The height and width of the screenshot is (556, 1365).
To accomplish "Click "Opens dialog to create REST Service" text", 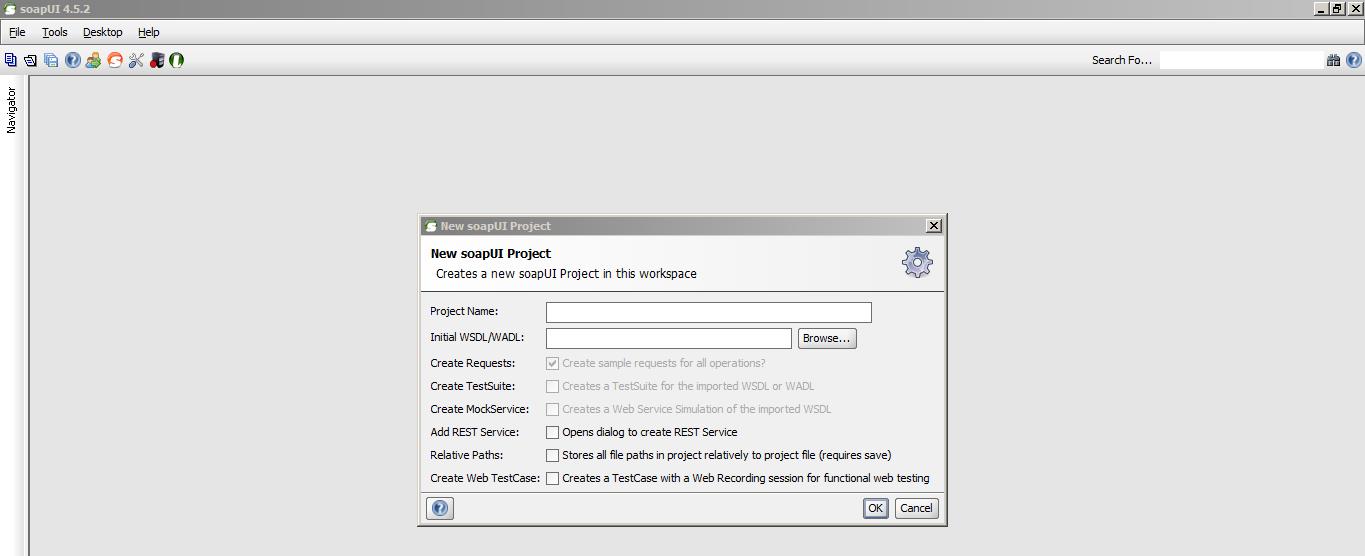I will pos(650,432).
